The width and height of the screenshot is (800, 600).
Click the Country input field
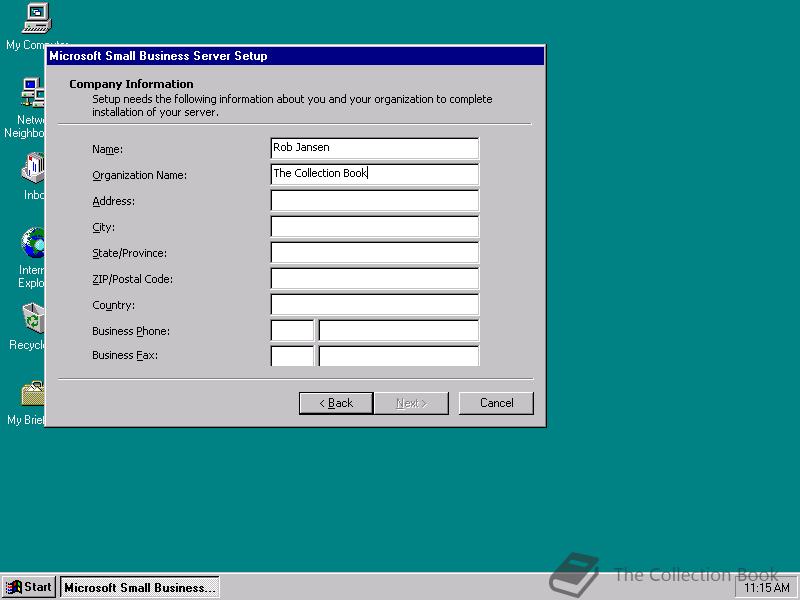click(374, 304)
